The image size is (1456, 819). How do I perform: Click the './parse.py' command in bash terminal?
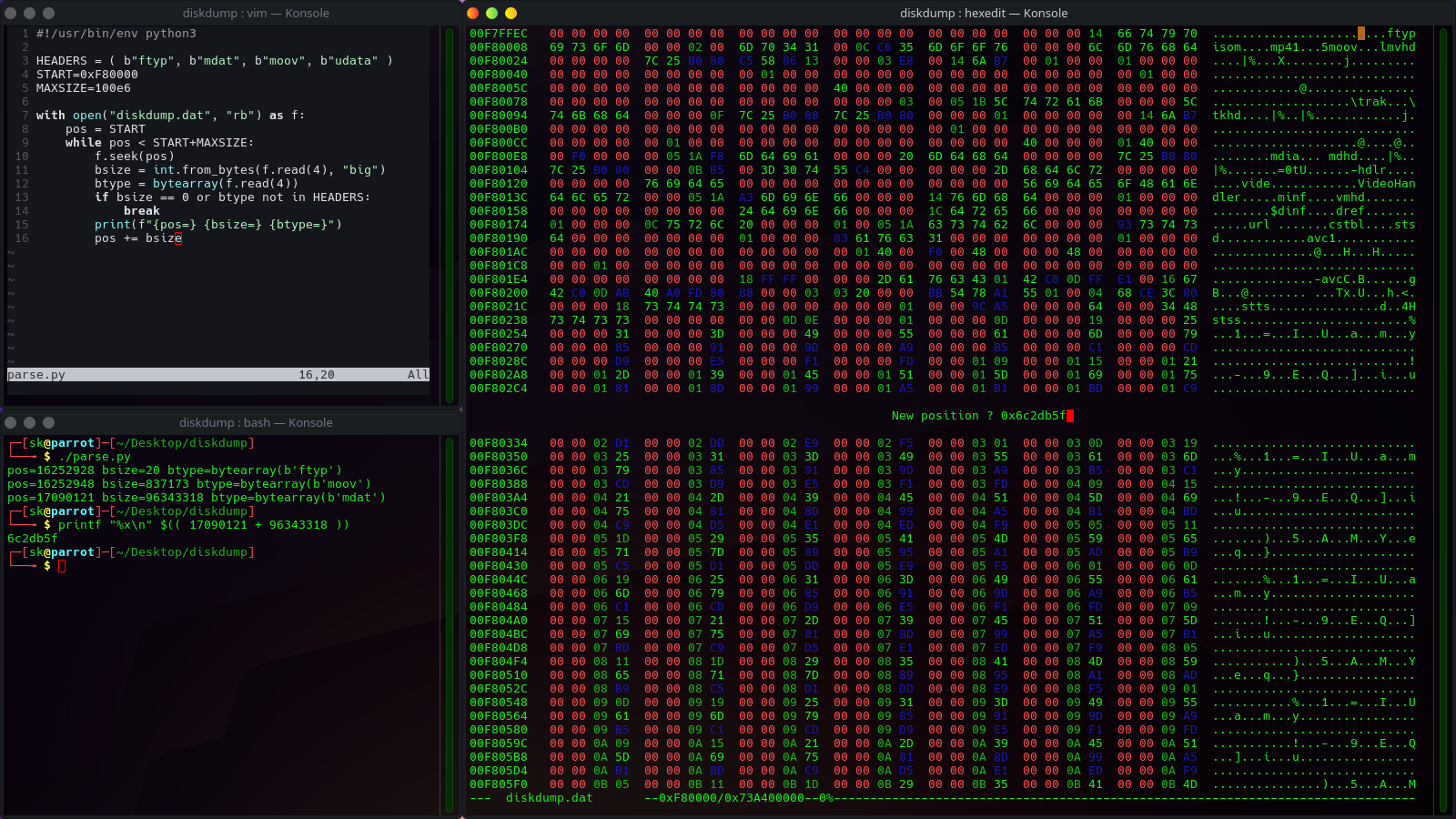[95, 457]
